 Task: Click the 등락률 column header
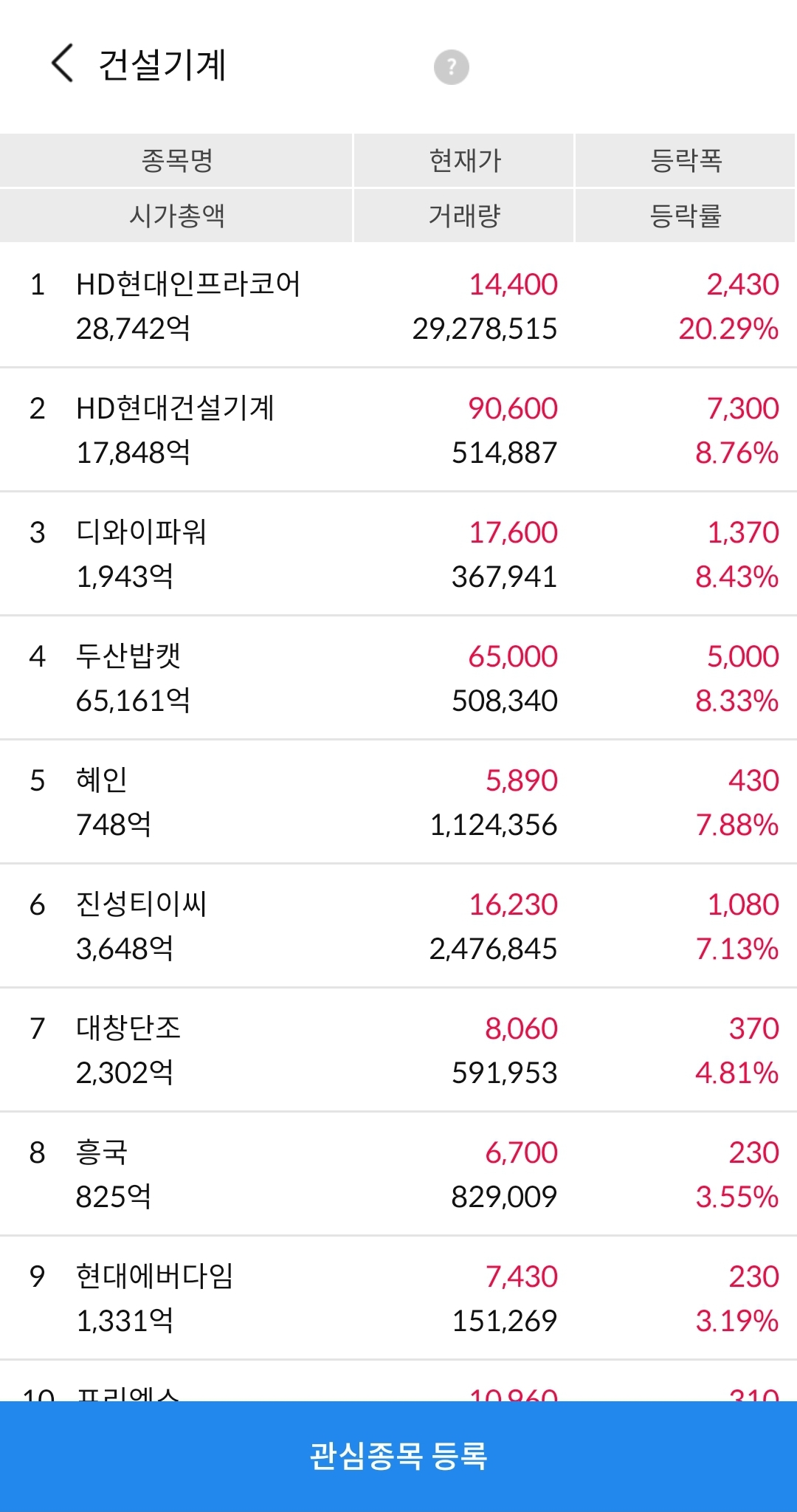pos(686,216)
